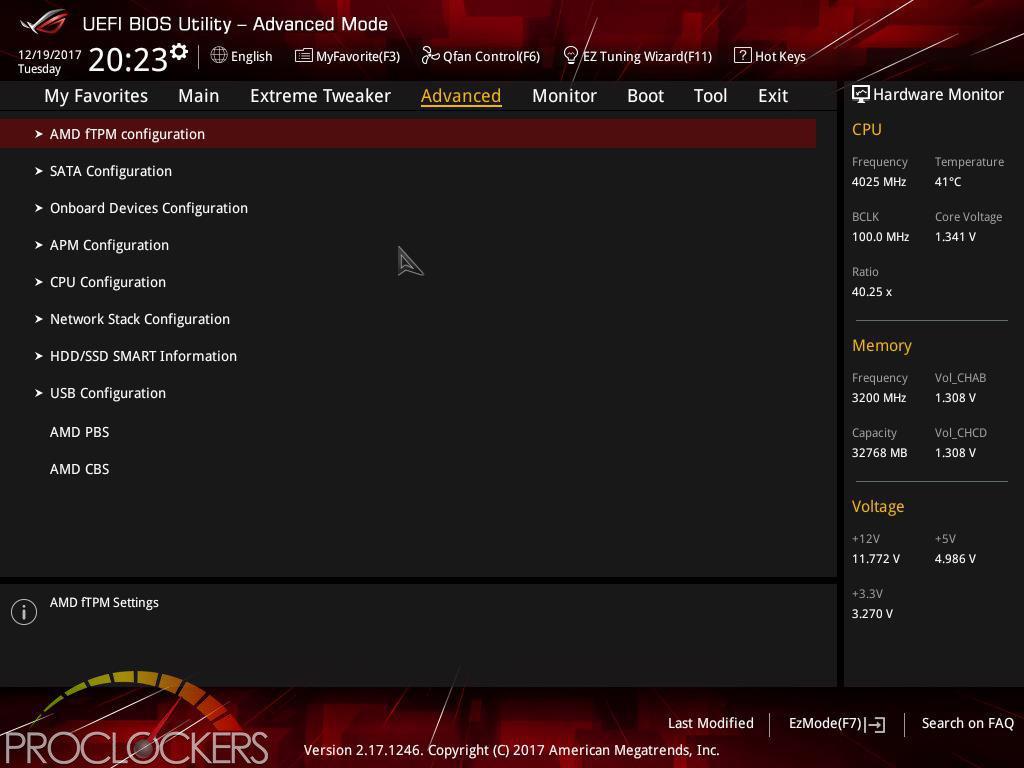The image size is (1024, 768).
Task: Expand HDD/SSD SMART Information arrow
Action: tap(39, 356)
